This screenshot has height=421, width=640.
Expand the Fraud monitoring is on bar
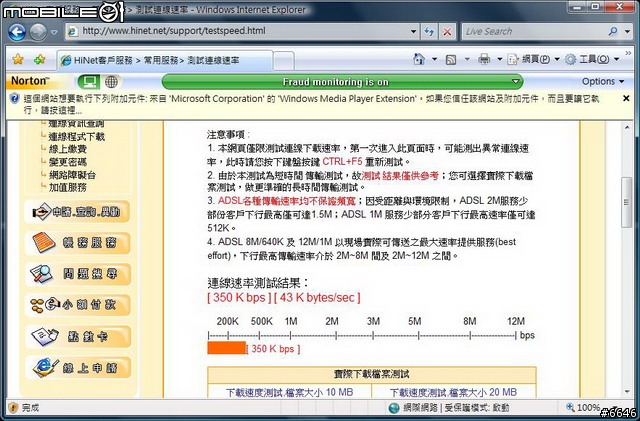342,82
